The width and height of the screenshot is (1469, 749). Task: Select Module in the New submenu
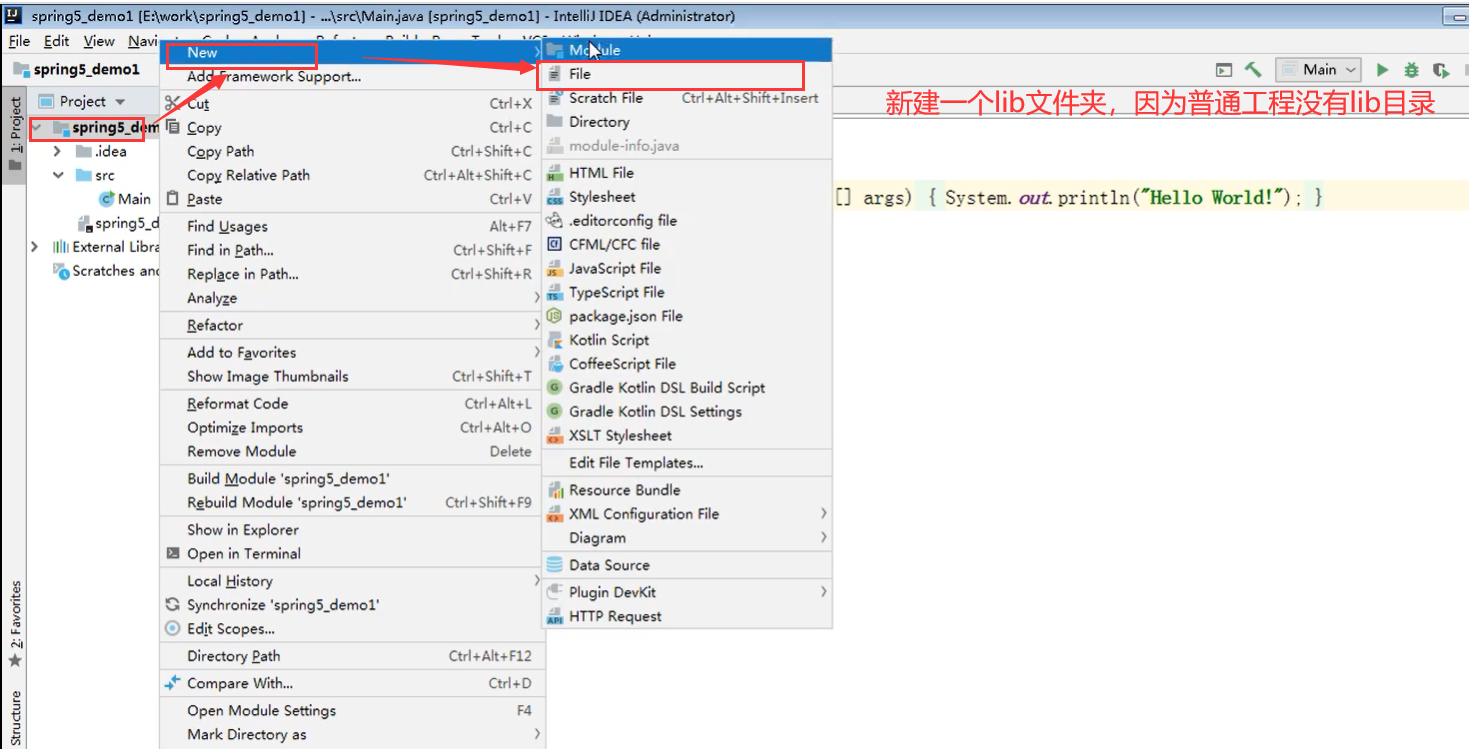click(687, 50)
